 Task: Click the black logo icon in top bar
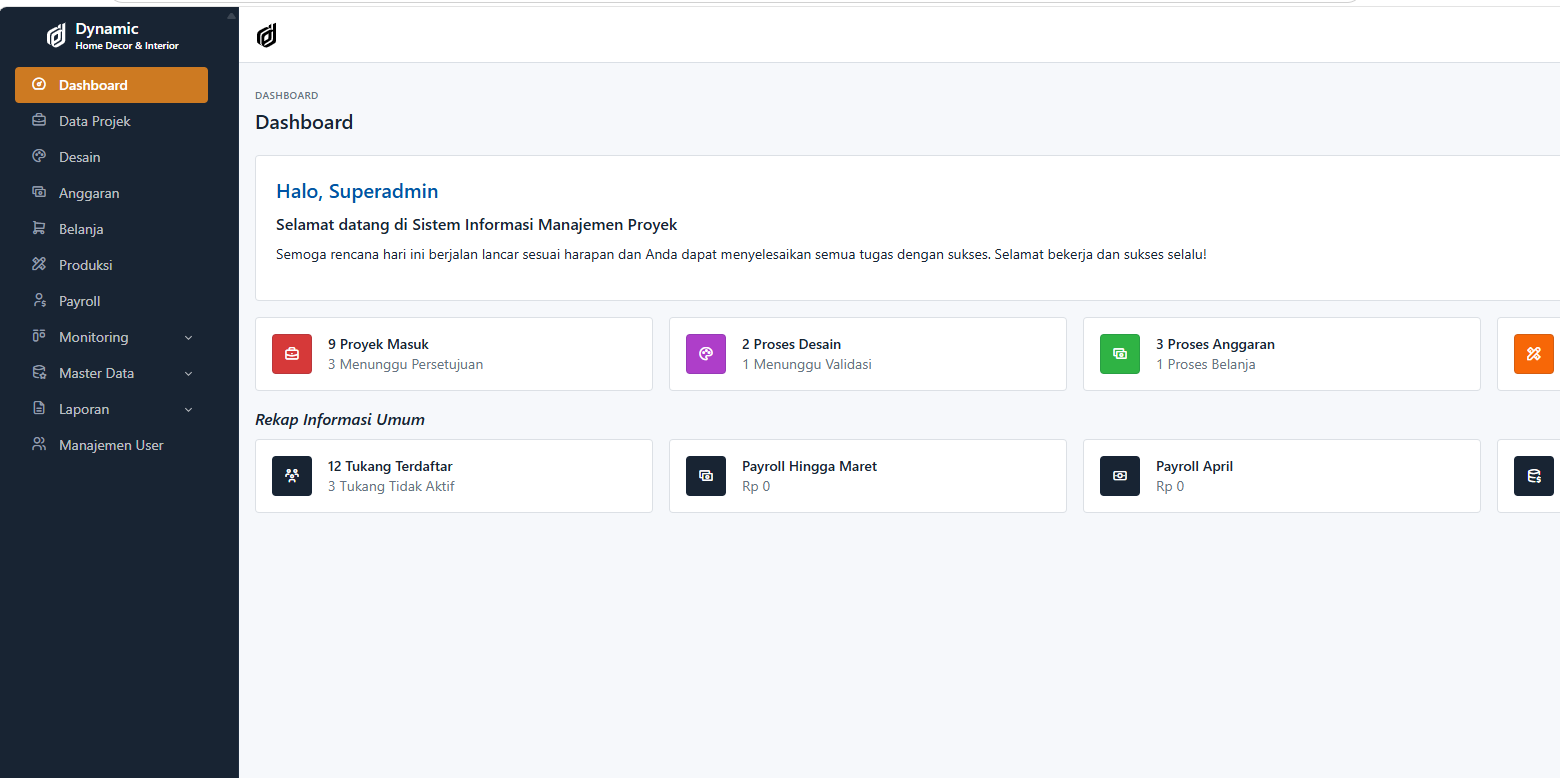pos(267,37)
